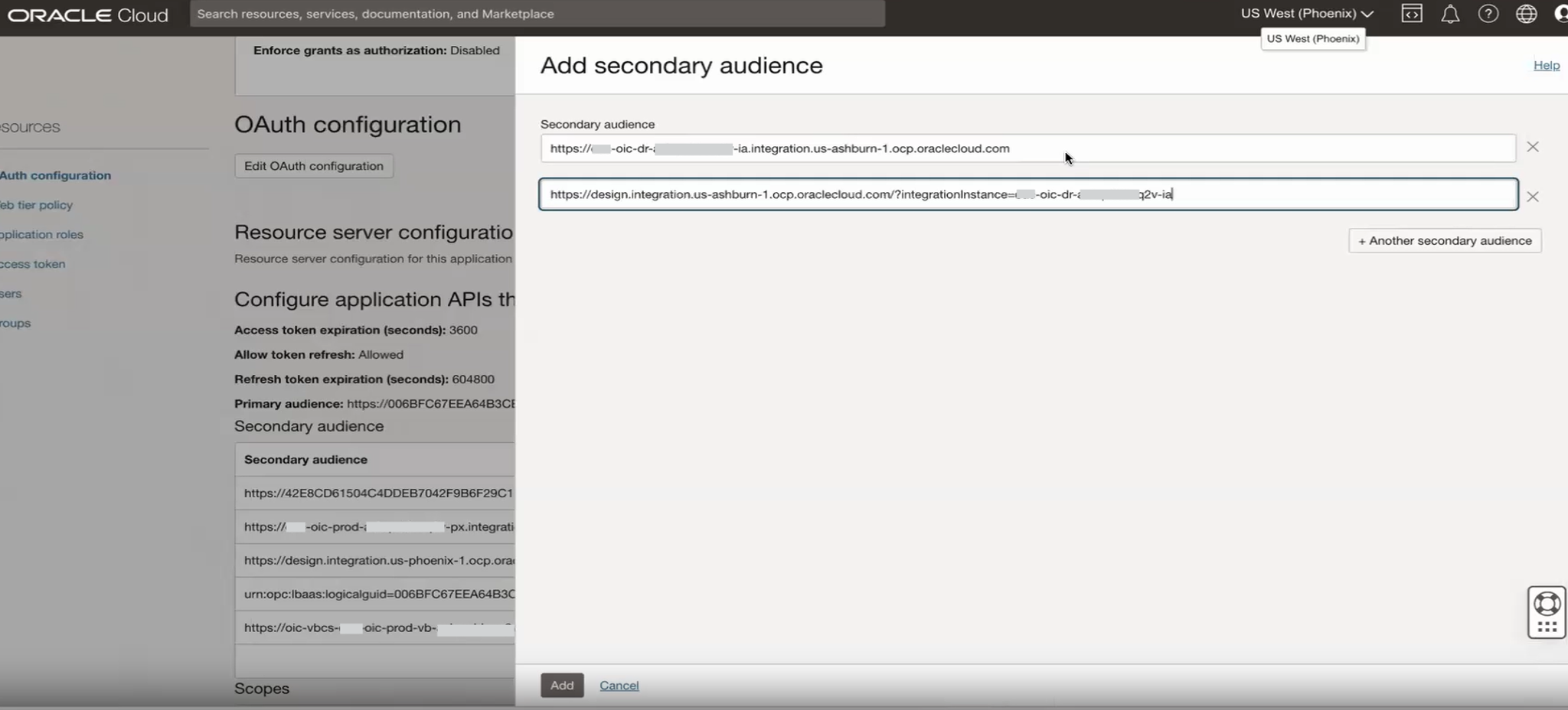This screenshot has width=1568, height=710.
Task: Click the Add button
Action: [561, 685]
